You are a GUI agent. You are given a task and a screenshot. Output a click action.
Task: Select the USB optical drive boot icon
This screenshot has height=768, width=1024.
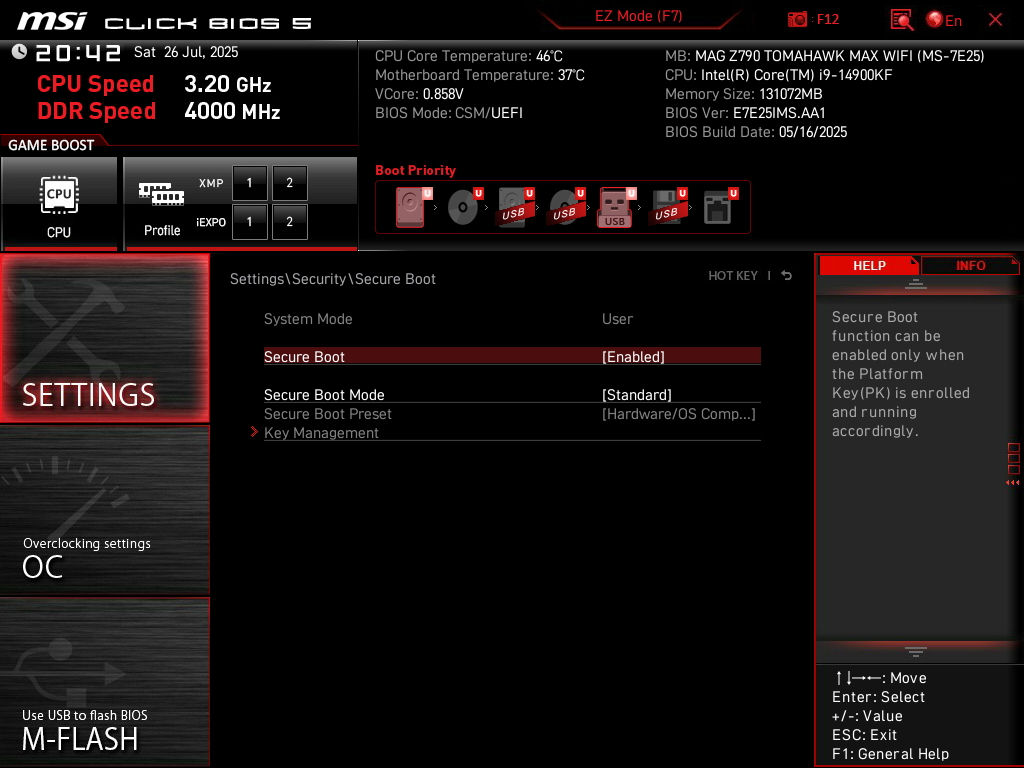(x=566, y=207)
